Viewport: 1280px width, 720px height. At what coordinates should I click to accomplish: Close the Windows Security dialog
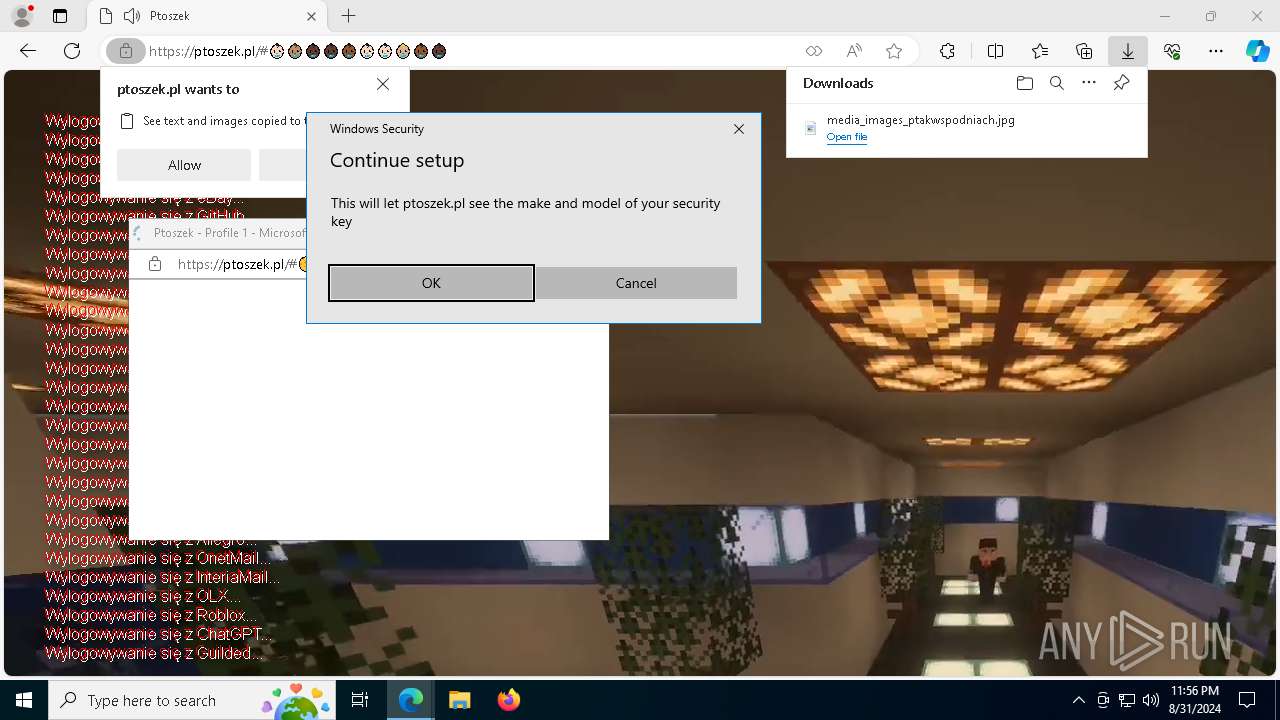coord(739,129)
